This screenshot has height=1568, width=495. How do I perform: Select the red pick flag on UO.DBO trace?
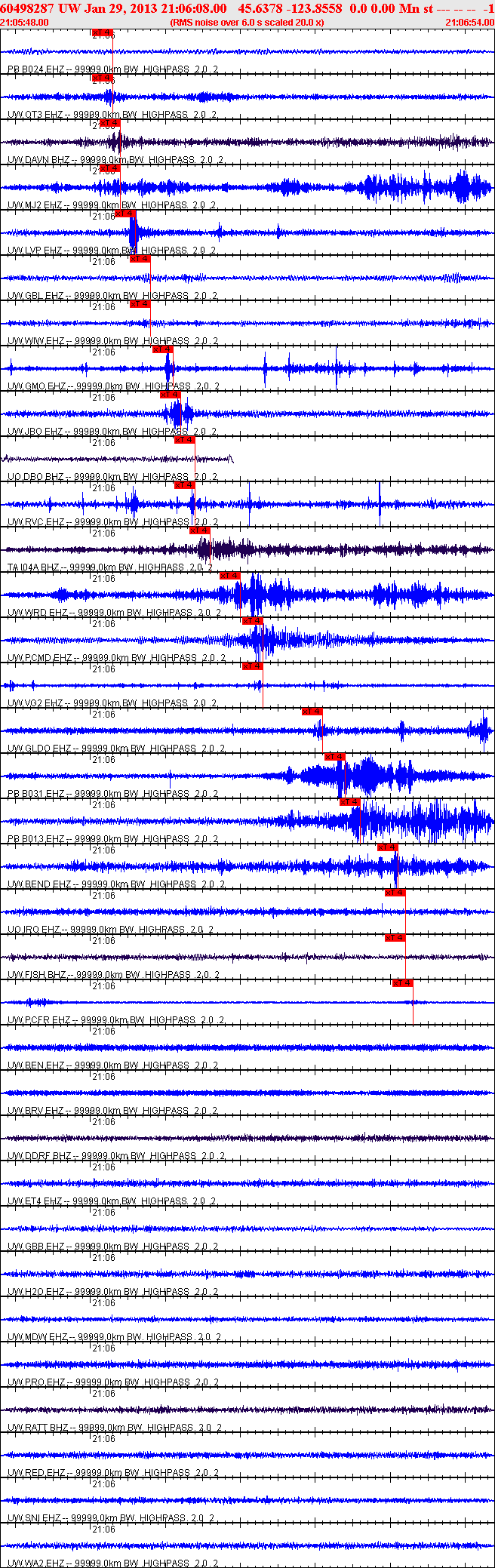pos(185,440)
